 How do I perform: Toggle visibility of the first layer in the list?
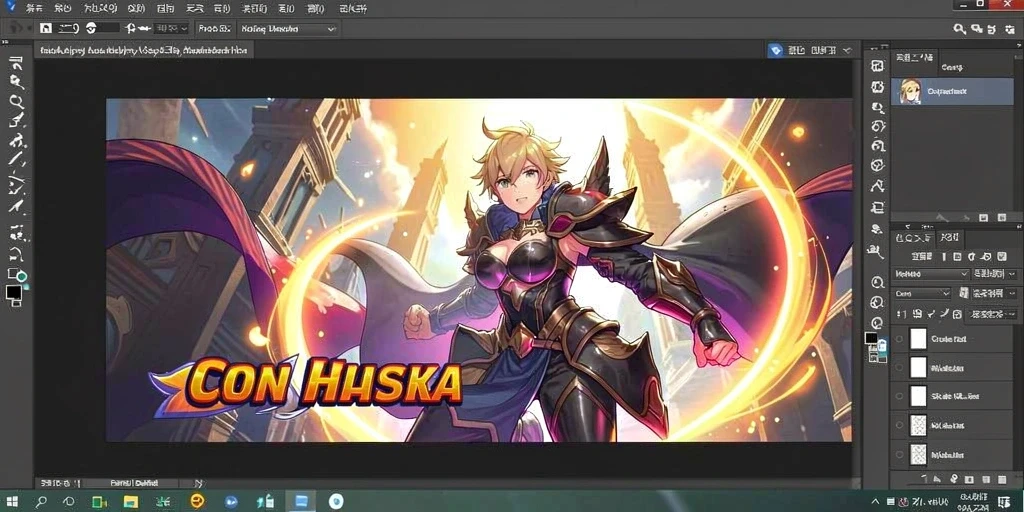coord(899,339)
